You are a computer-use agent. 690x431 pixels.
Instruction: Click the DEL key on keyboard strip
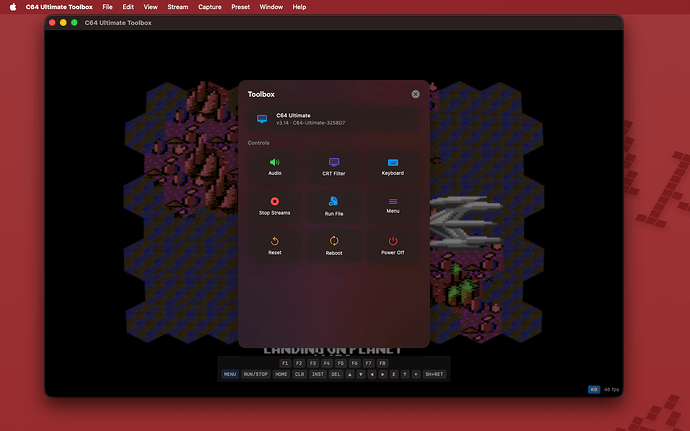click(x=336, y=374)
